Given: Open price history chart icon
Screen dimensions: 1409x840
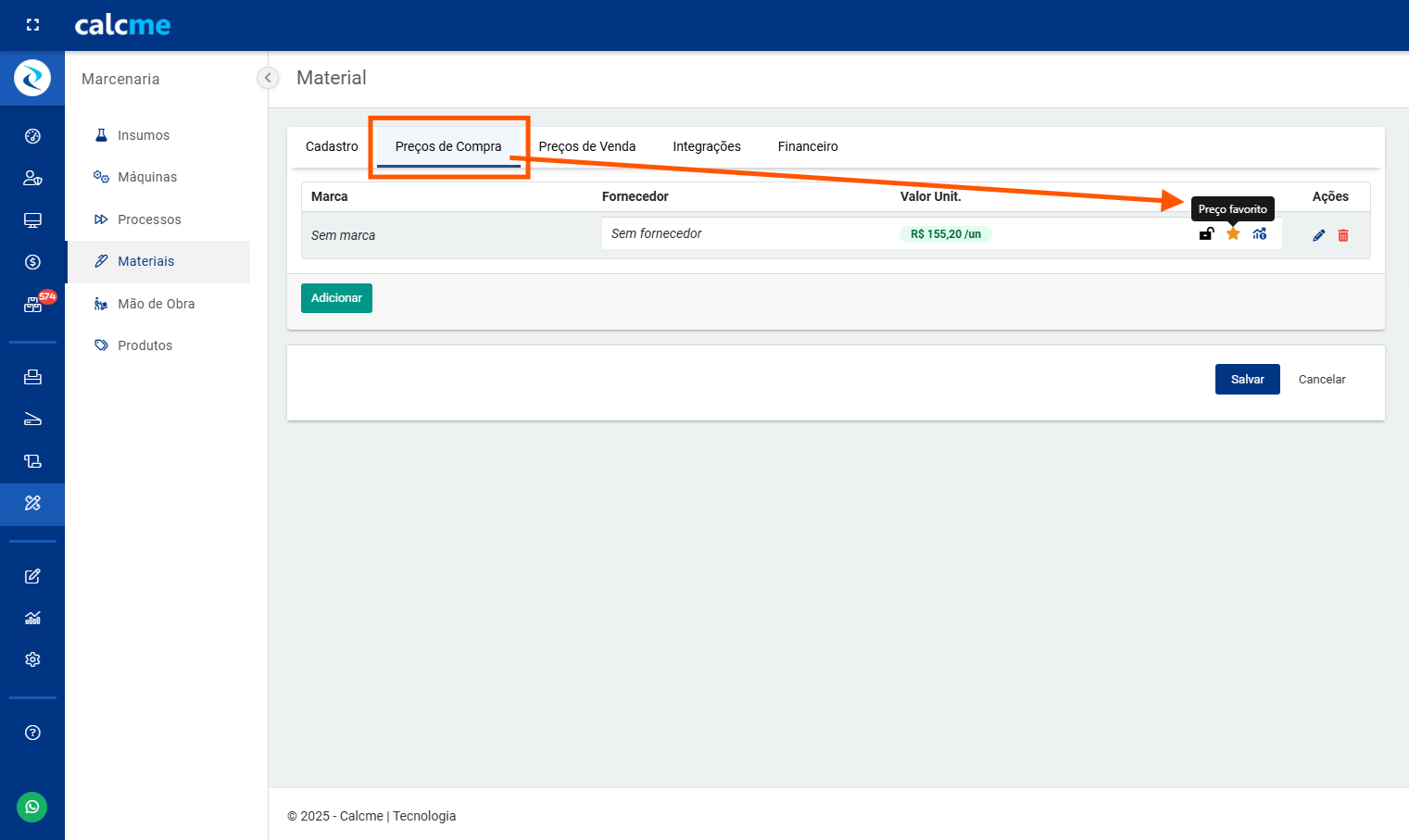Looking at the screenshot, I should tap(1260, 234).
